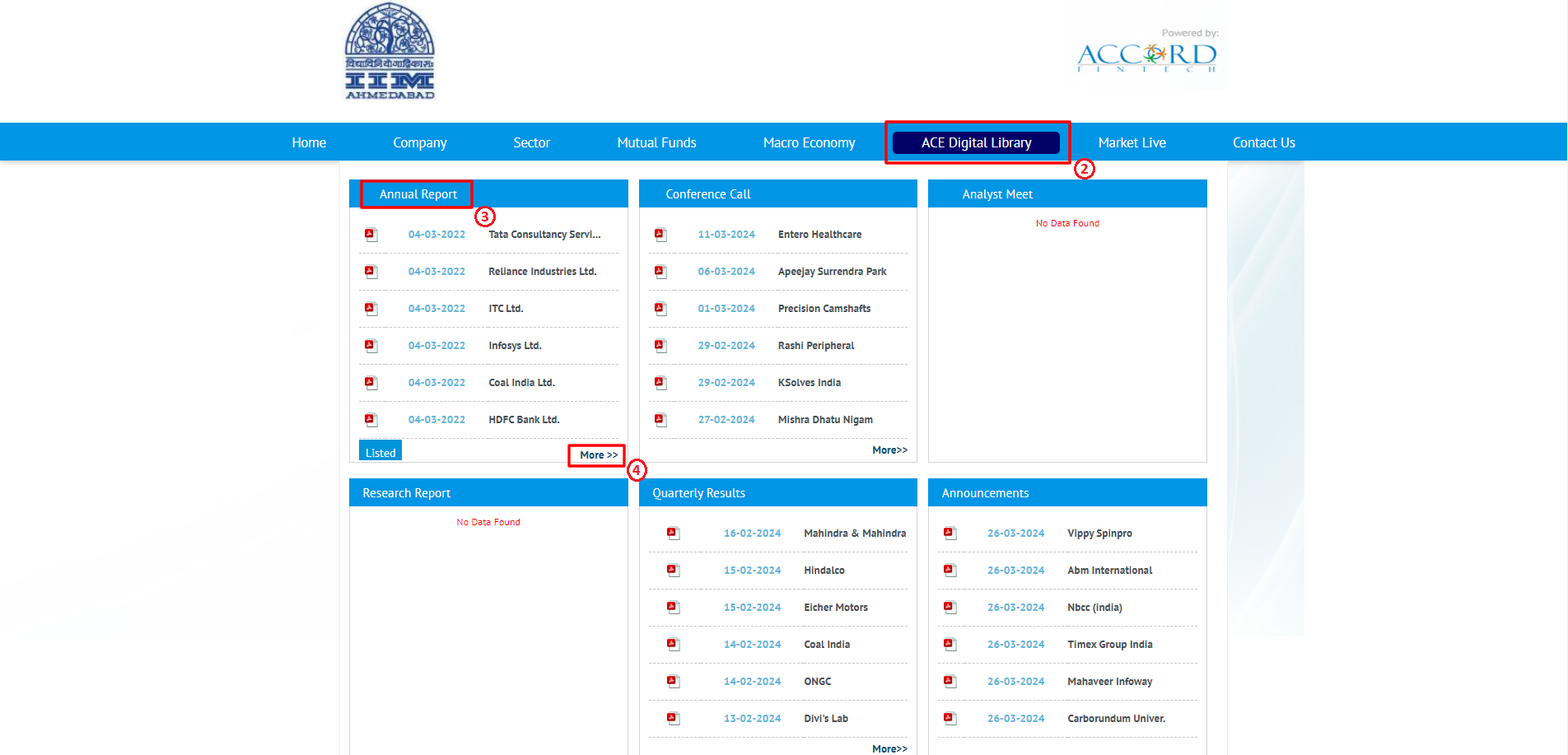
Task: Open the Analyst Meet panel heading
Action: tap(997, 194)
